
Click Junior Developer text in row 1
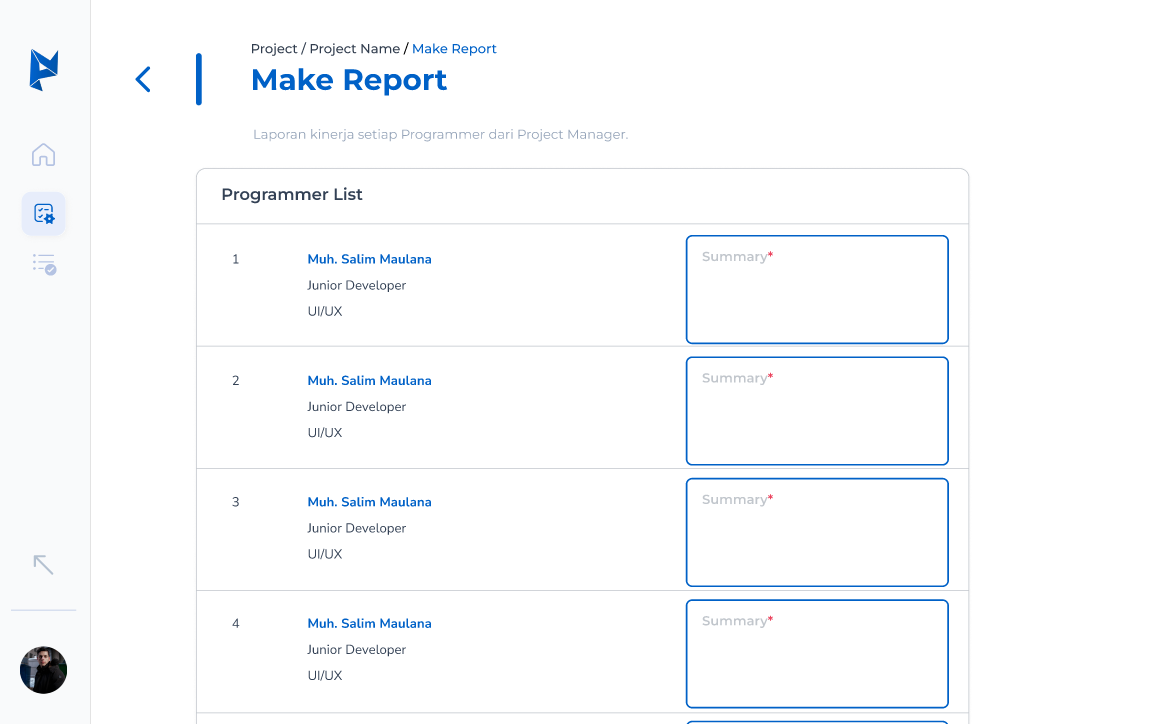coord(356,285)
